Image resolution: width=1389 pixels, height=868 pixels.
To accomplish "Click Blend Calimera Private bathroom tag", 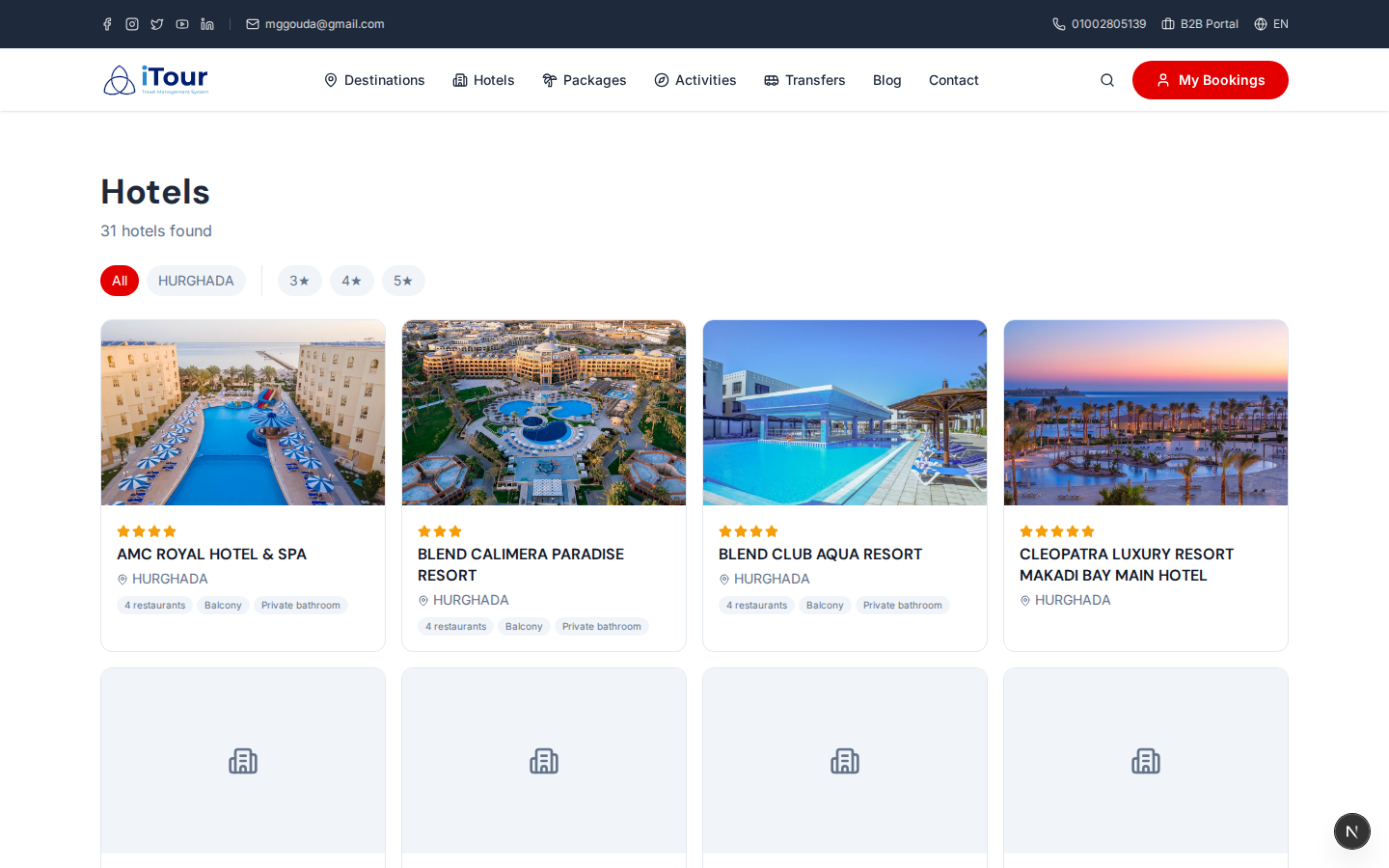I will click(602, 627).
